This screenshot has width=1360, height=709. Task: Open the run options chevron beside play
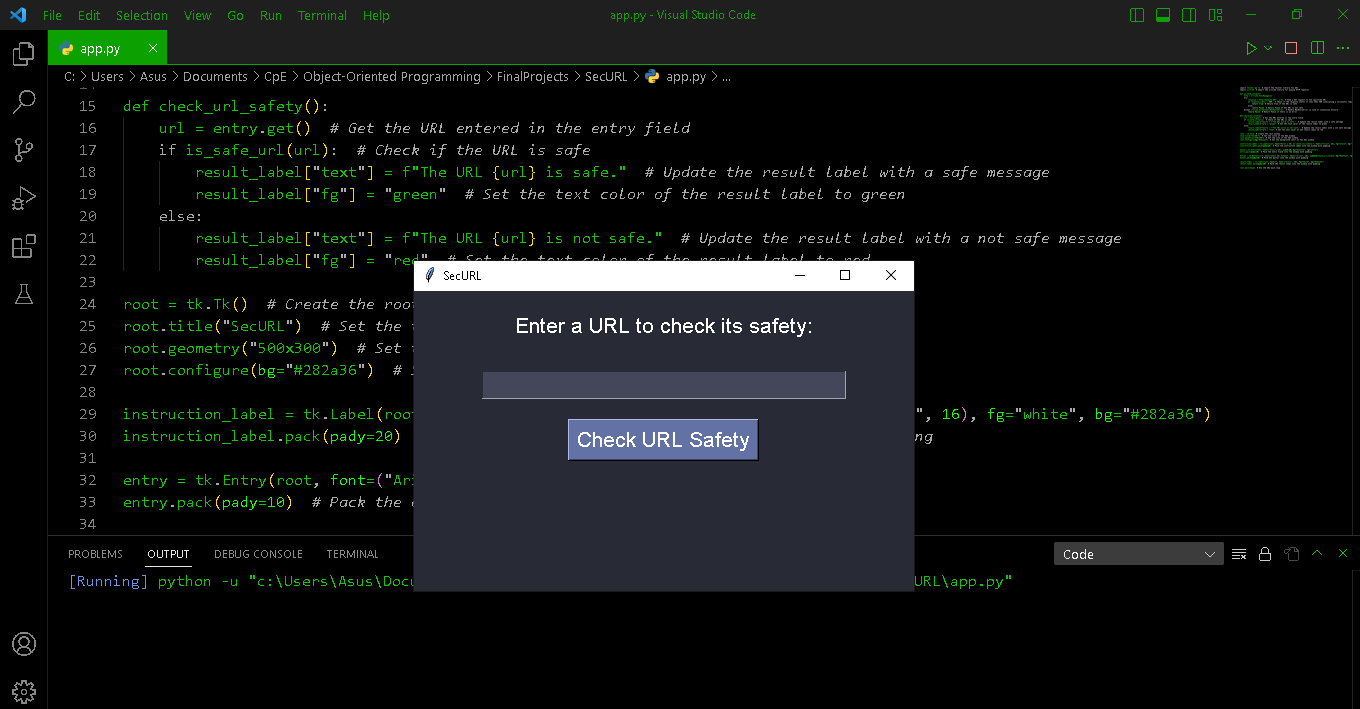tap(1267, 47)
